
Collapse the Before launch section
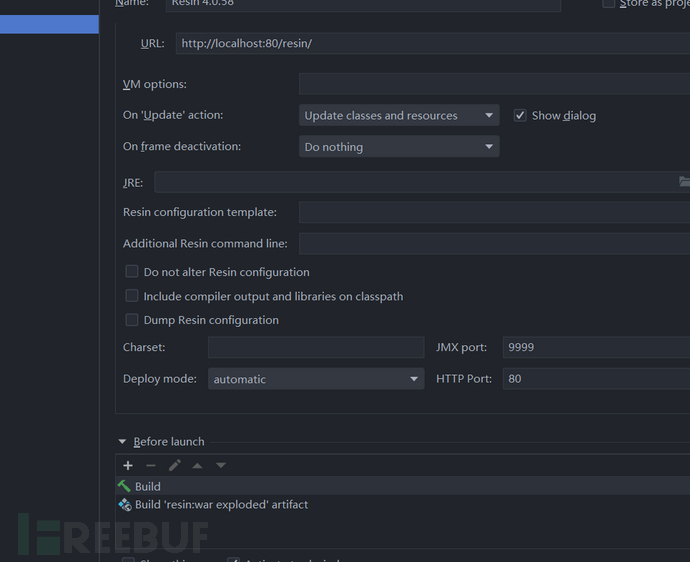click(122, 441)
